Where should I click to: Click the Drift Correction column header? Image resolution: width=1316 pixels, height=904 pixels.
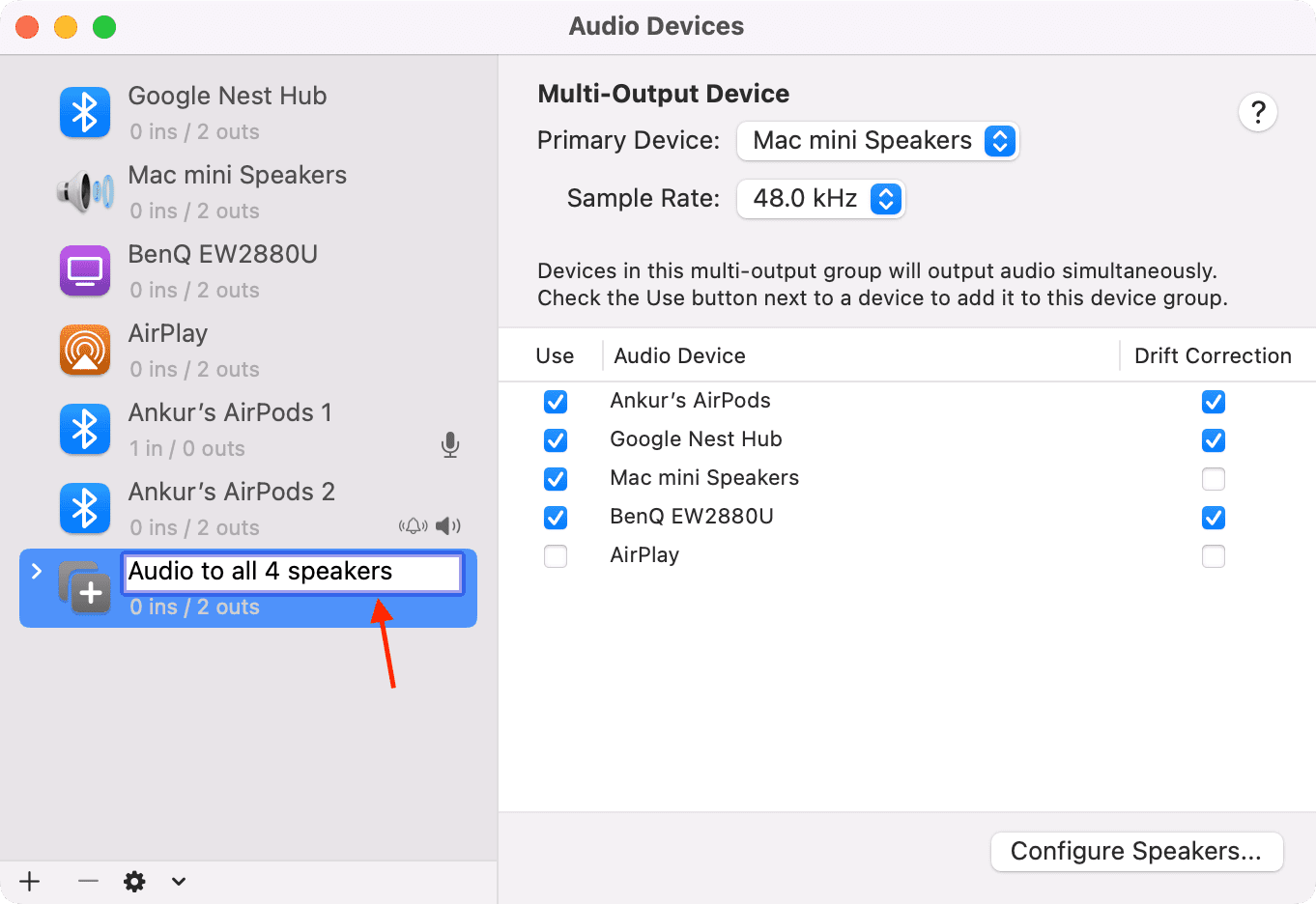(x=1213, y=355)
